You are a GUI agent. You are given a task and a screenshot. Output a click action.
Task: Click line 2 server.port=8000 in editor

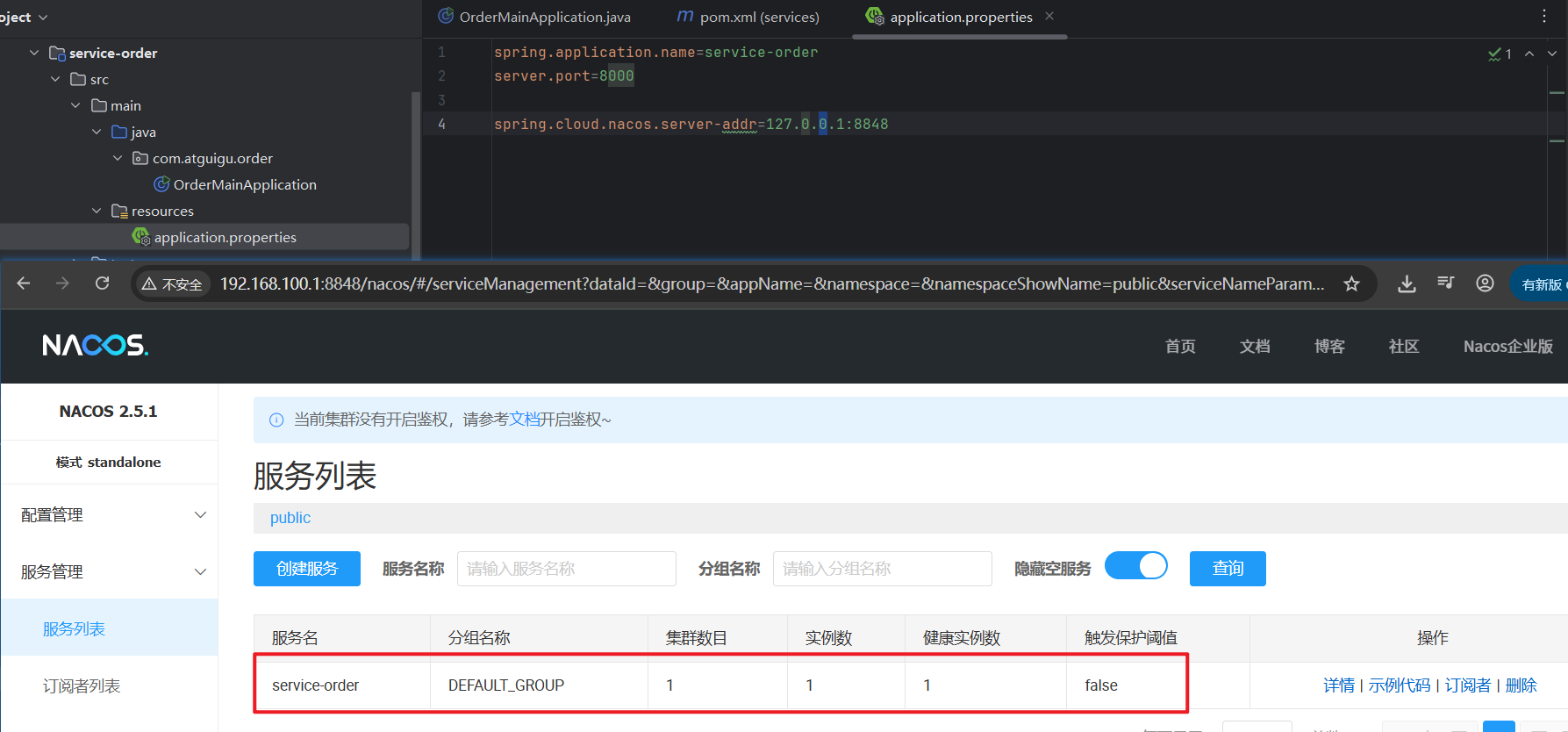pyautogui.click(x=563, y=76)
